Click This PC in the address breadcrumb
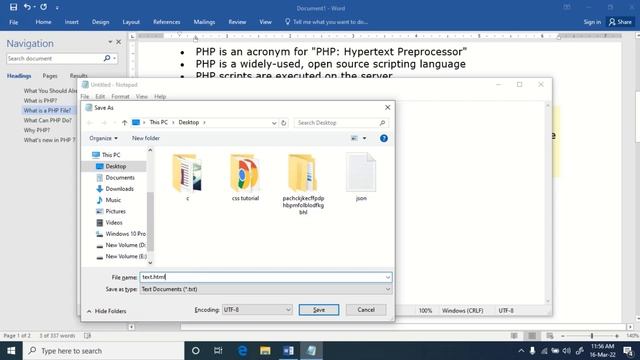This screenshot has height=360, width=640. click(158, 122)
